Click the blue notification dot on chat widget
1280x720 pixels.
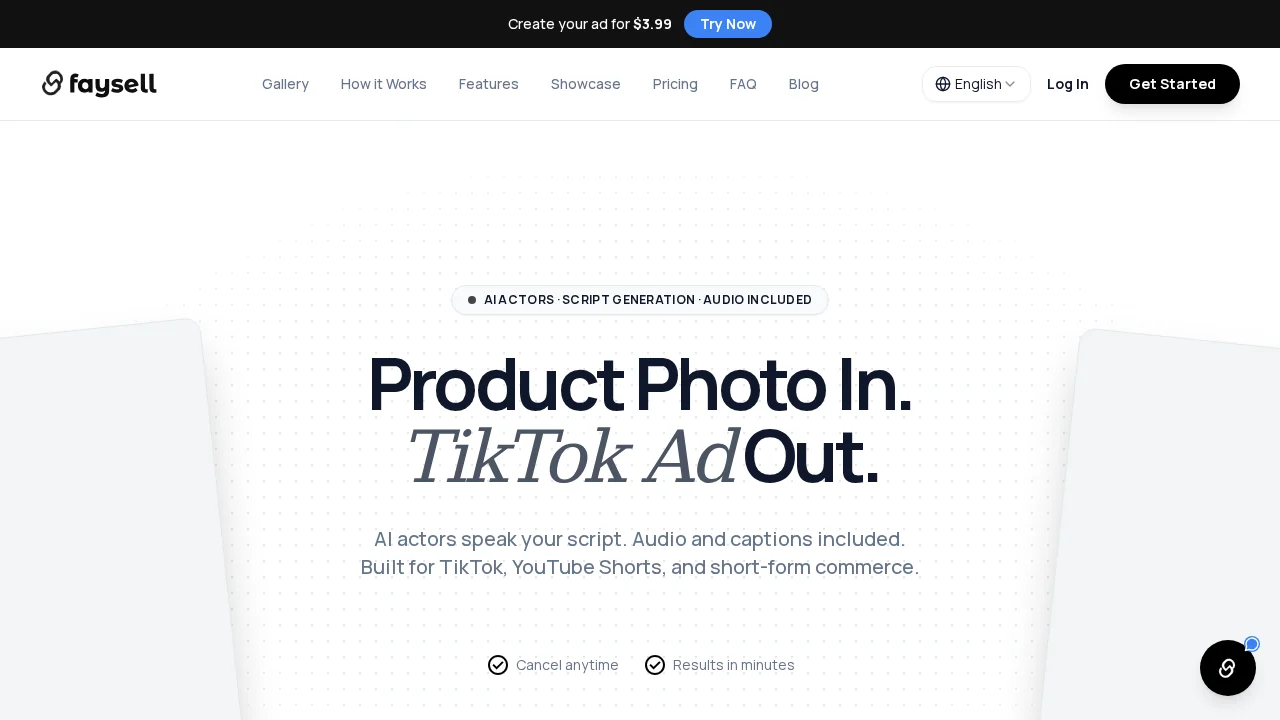point(1252,644)
